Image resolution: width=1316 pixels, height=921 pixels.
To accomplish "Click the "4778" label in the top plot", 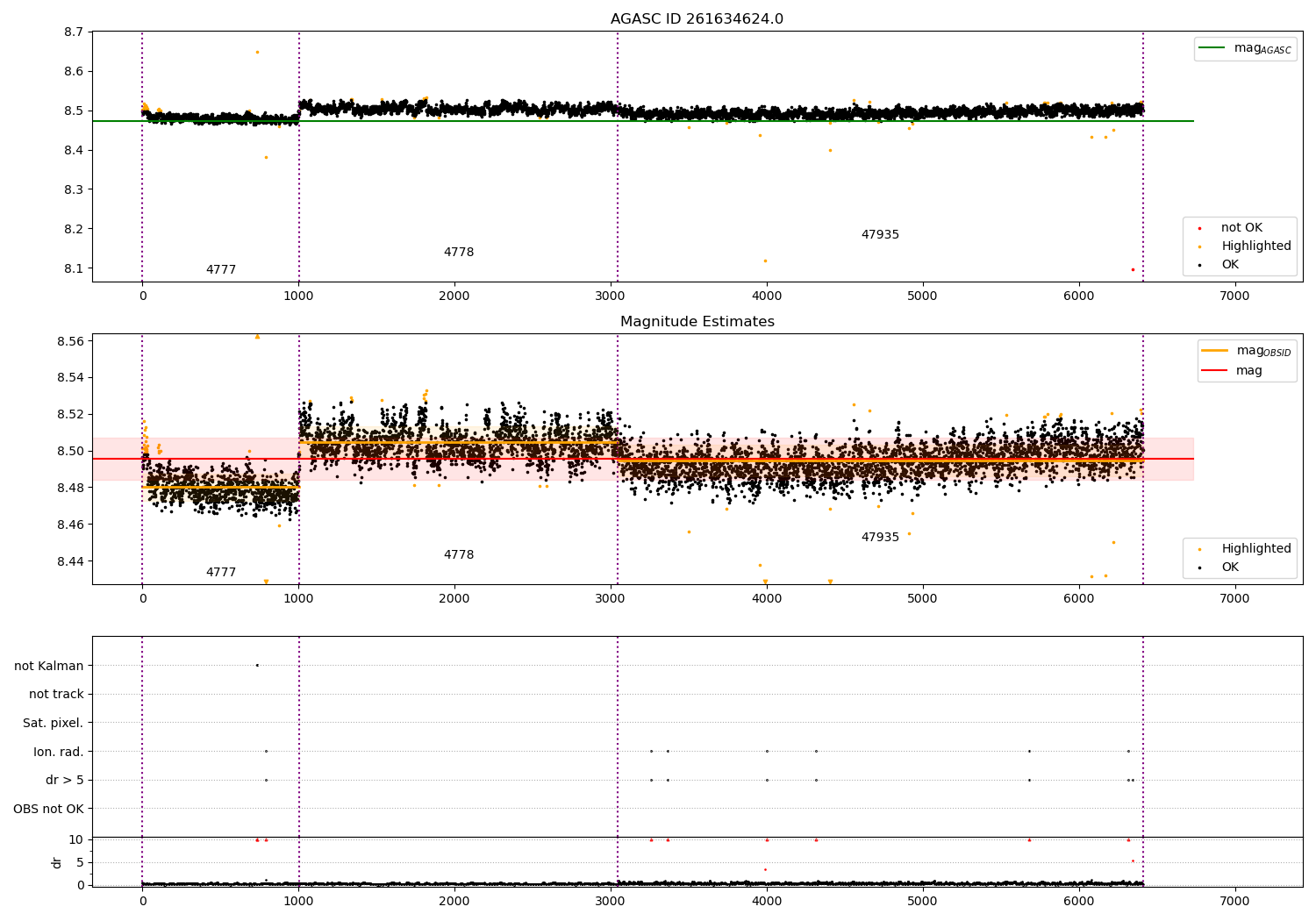I will pos(459,253).
